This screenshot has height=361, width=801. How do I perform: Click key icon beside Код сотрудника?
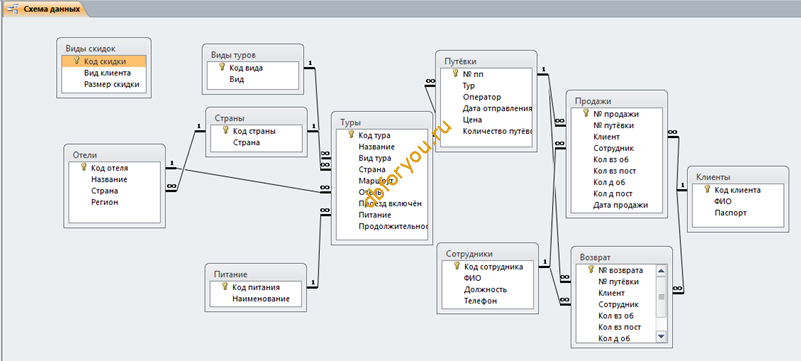click(456, 266)
